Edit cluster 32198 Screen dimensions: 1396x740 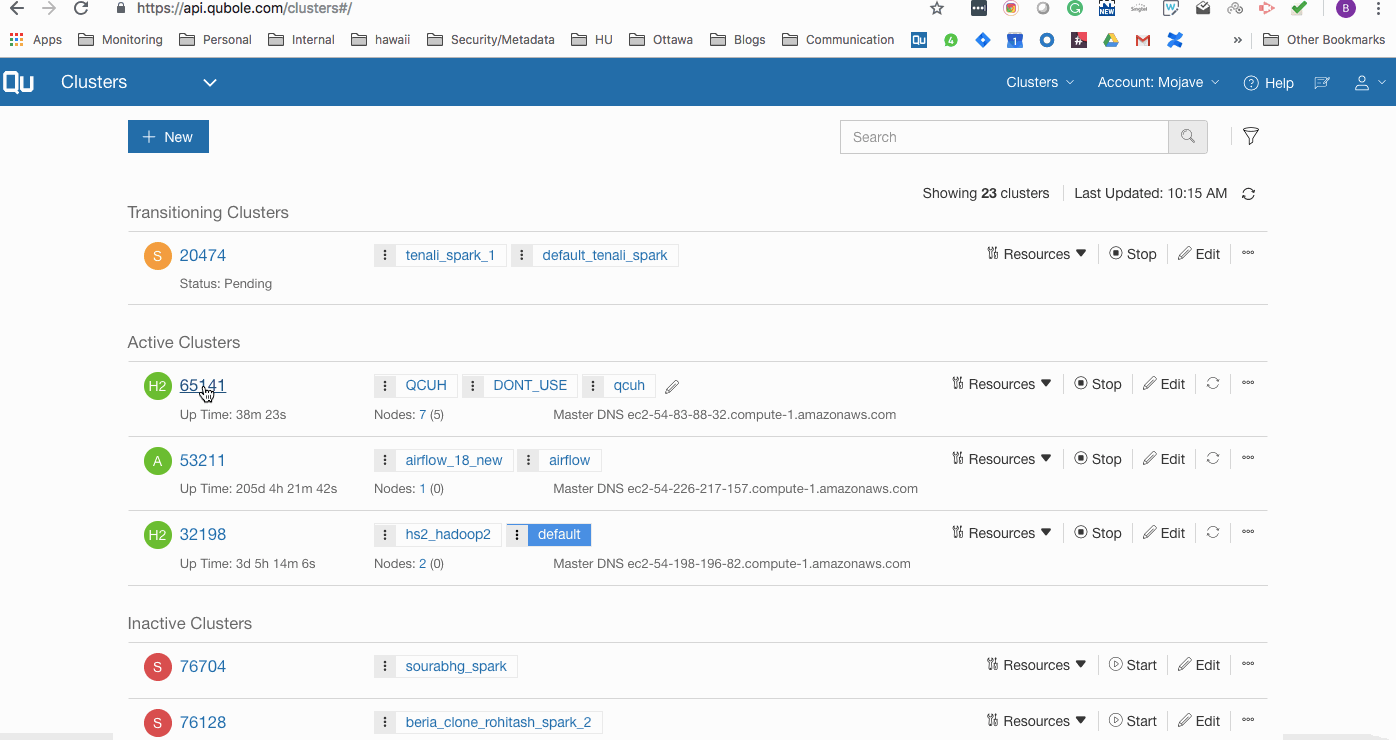[1164, 533]
